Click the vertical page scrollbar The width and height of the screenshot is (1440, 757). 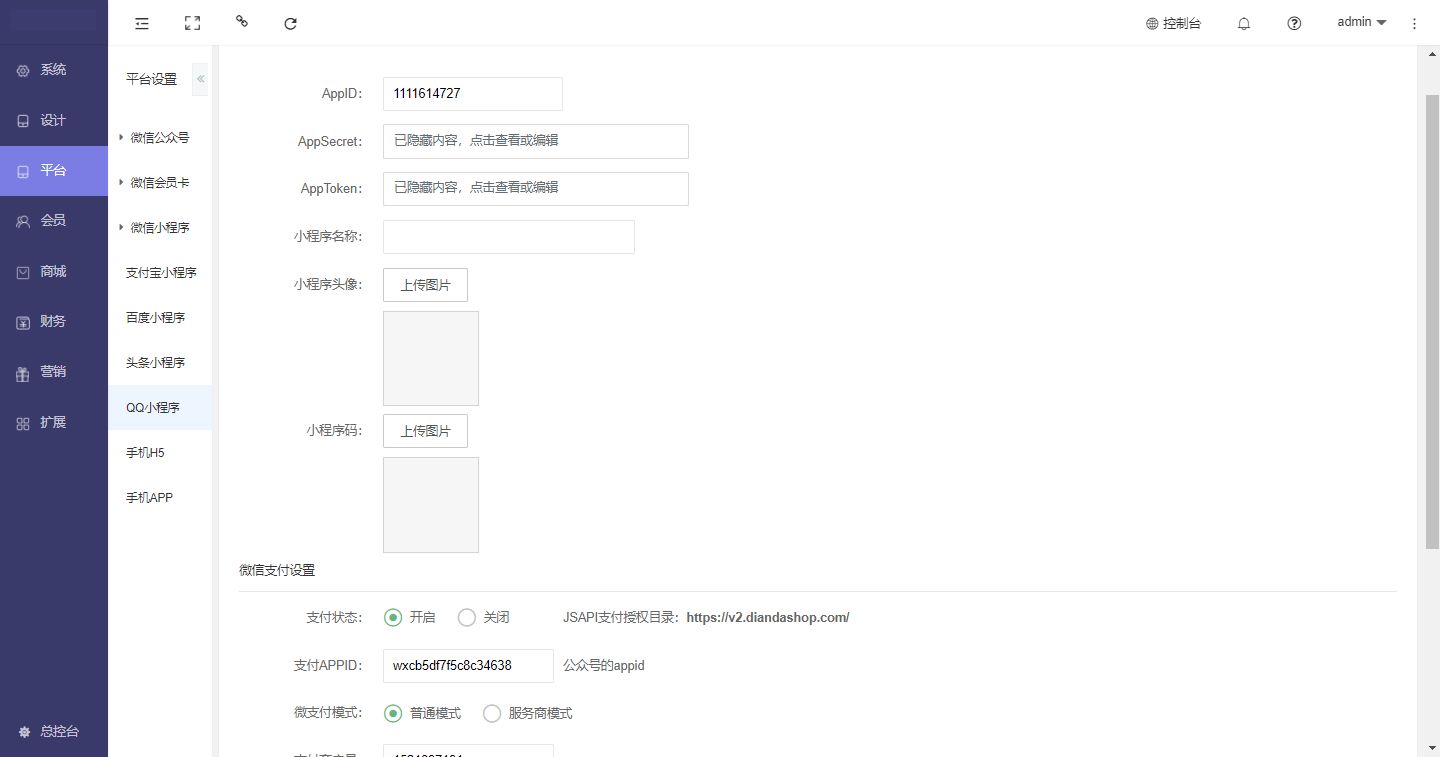click(1431, 320)
